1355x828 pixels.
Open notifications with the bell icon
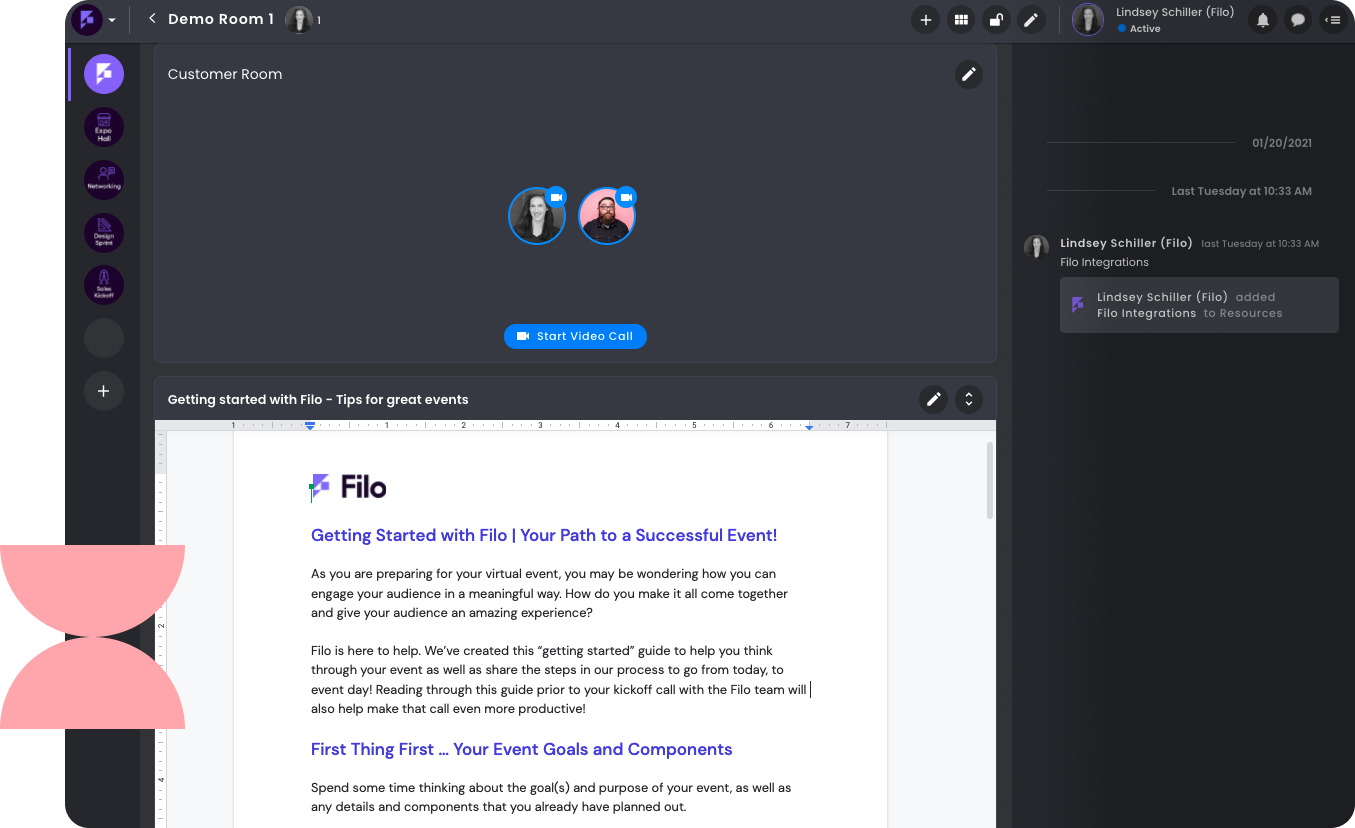click(x=1263, y=19)
